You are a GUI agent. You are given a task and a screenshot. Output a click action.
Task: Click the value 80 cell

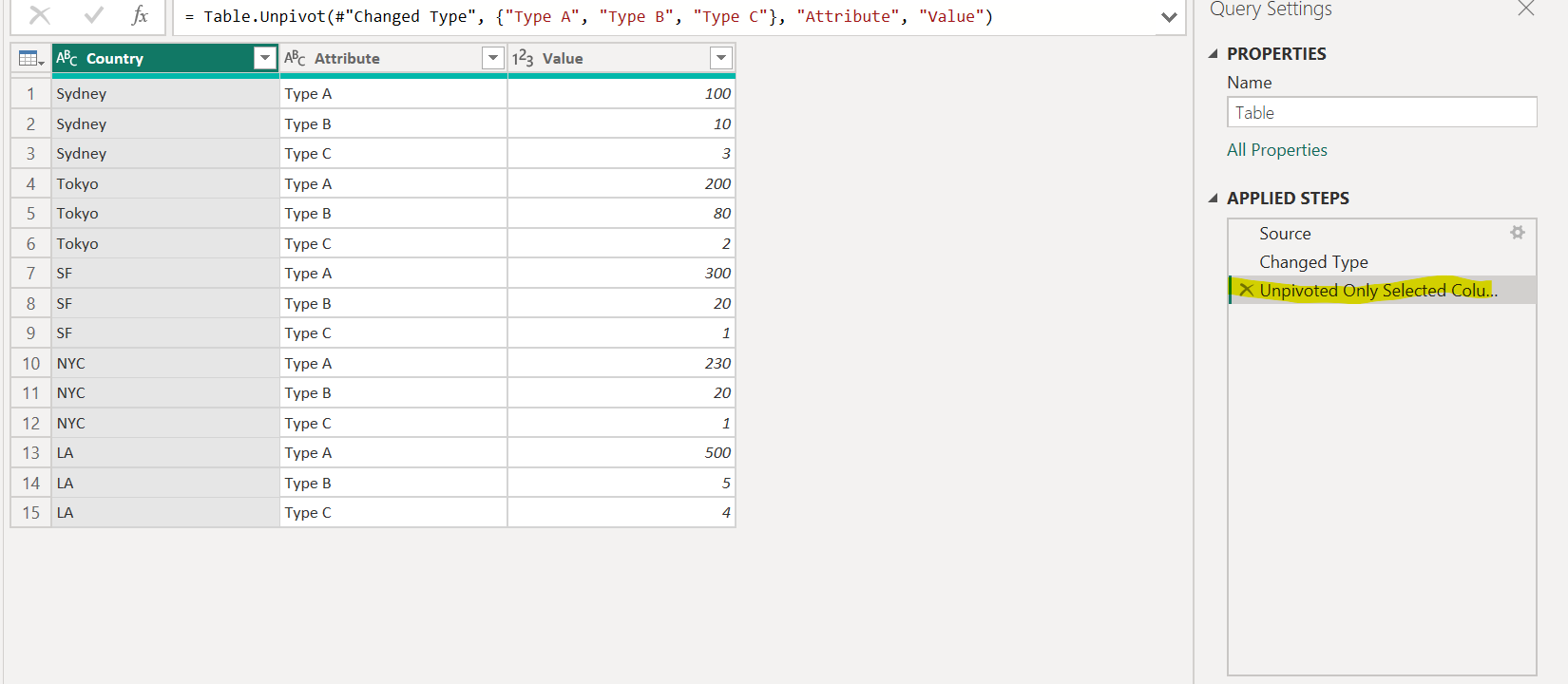[x=621, y=213]
